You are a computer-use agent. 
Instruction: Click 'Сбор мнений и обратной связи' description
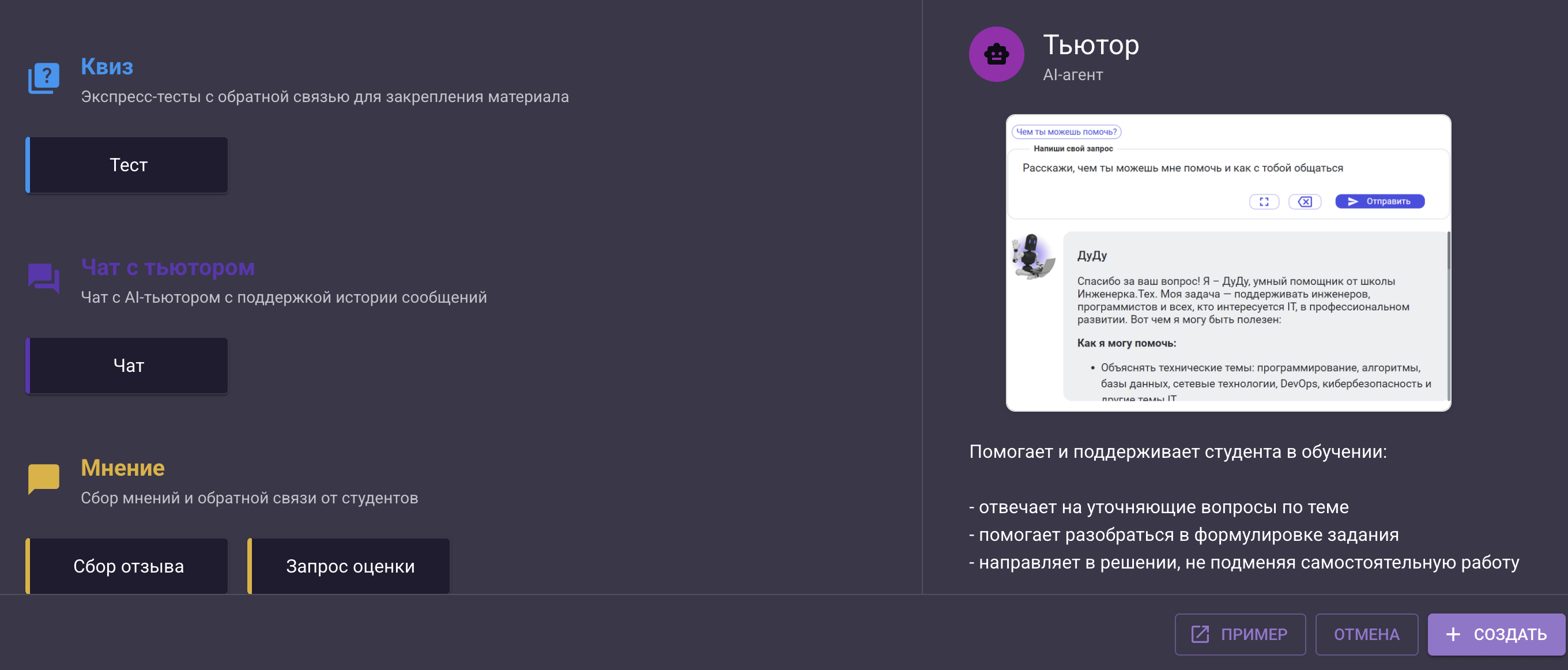pyautogui.click(x=250, y=498)
